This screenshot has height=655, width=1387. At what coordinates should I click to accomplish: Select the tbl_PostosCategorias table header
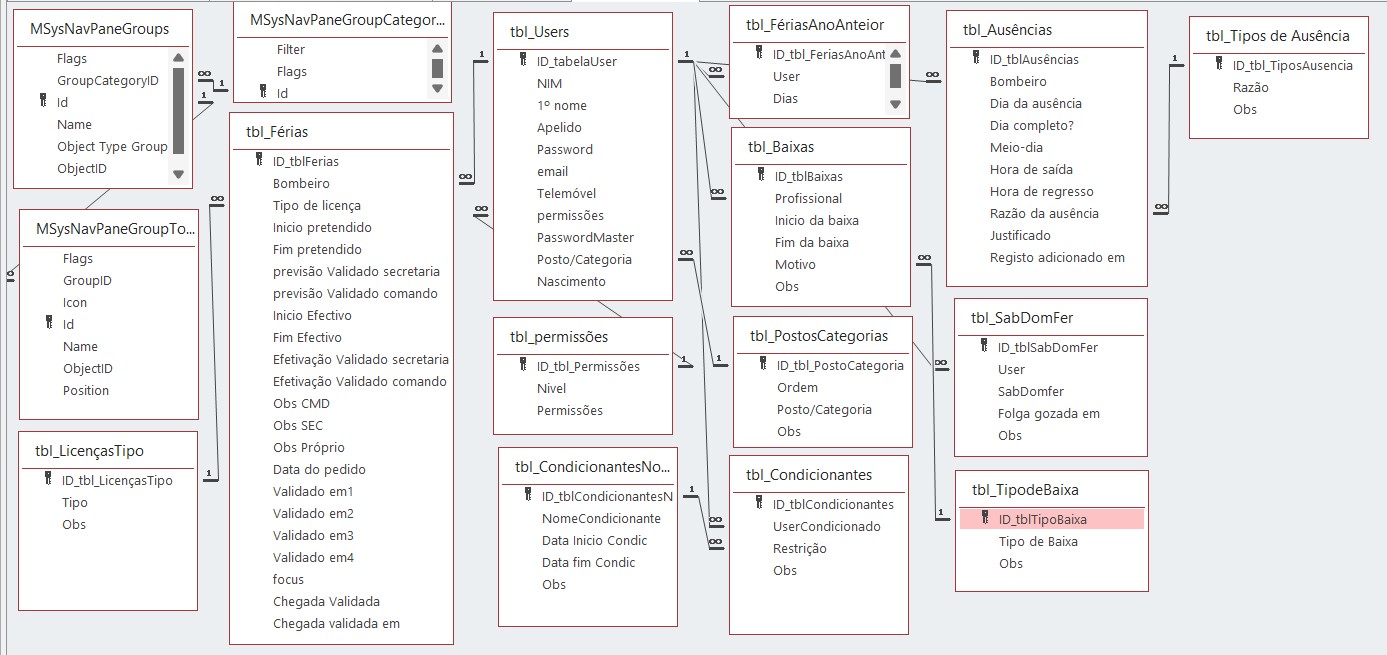[x=819, y=335]
